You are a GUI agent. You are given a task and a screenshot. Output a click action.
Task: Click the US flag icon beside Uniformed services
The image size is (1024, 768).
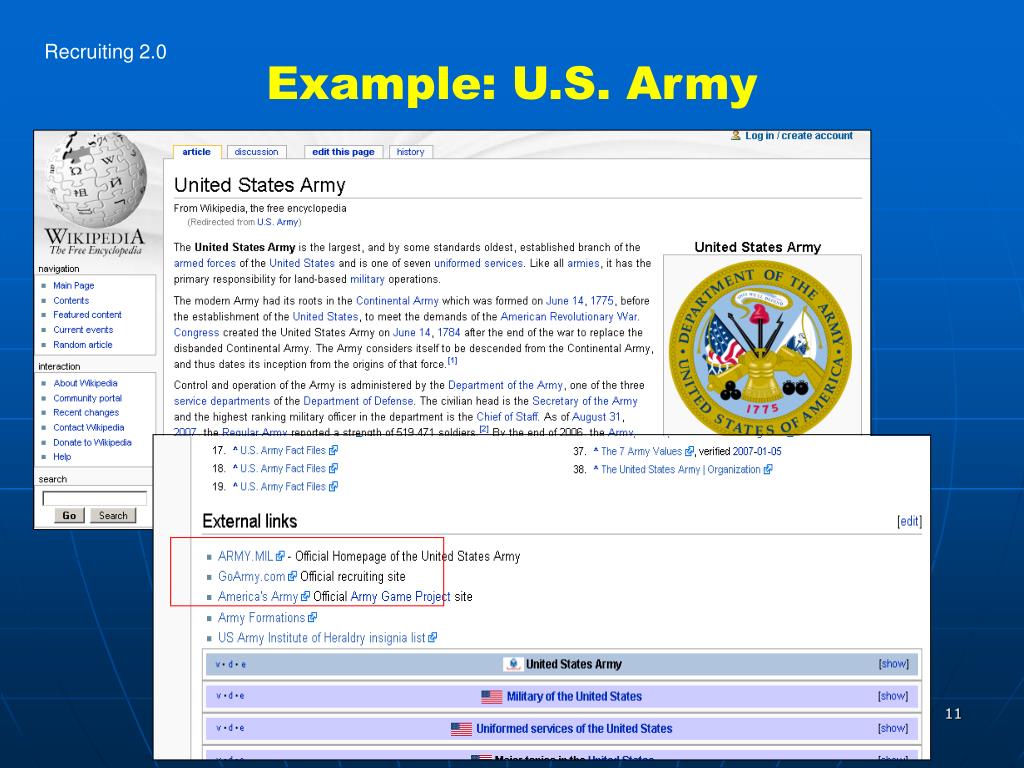click(x=461, y=729)
